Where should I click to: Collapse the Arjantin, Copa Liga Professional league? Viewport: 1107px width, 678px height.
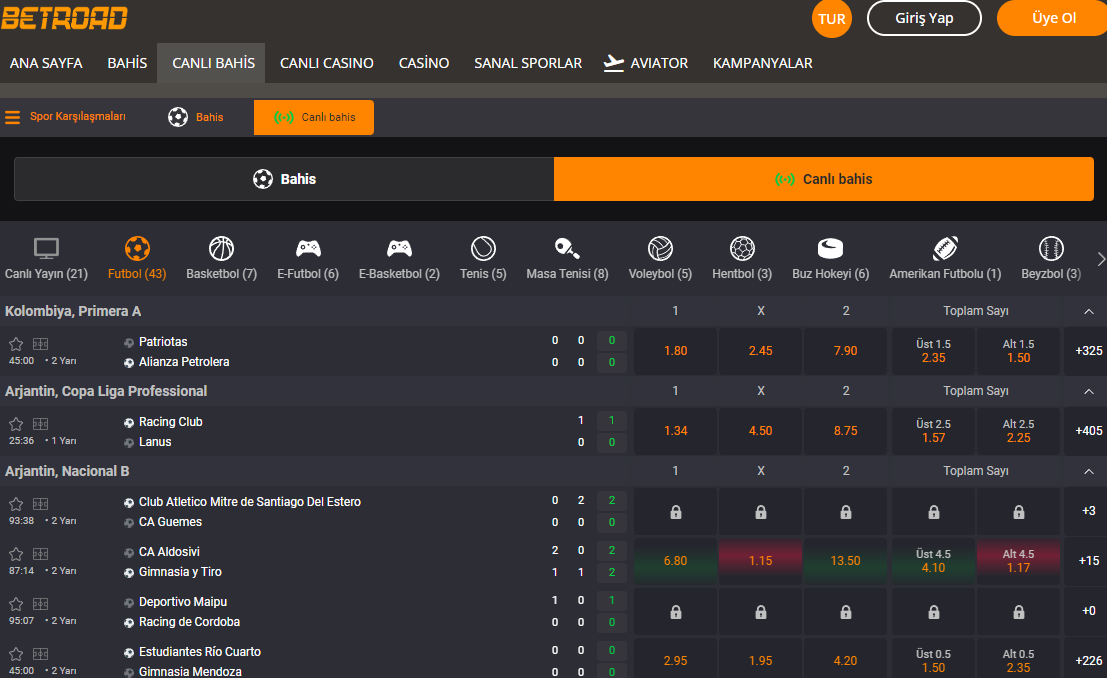[1089, 391]
